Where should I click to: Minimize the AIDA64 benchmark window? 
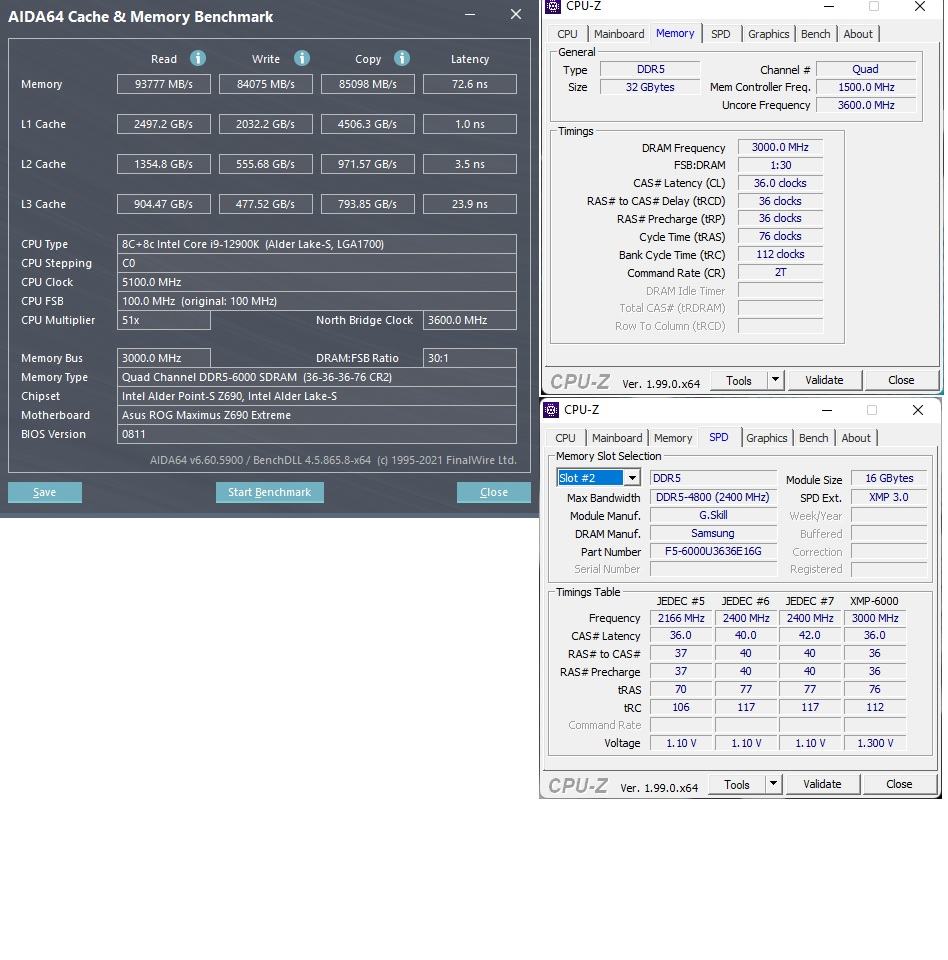click(x=470, y=14)
